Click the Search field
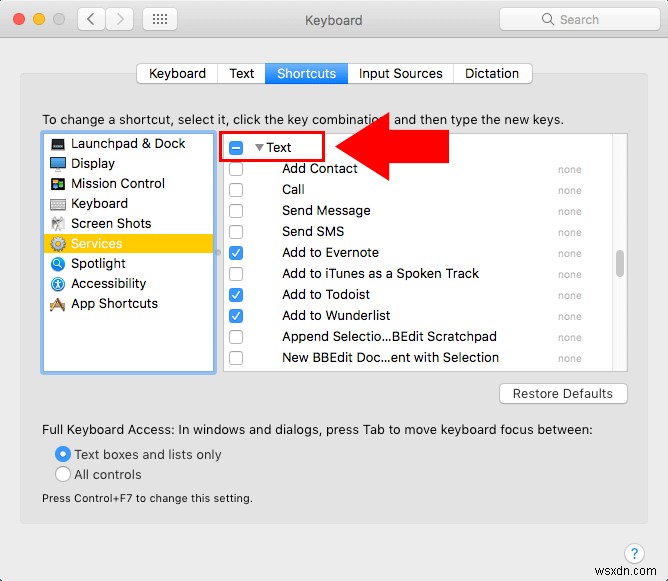Image resolution: width=668 pixels, height=581 pixels. point(579,19)
